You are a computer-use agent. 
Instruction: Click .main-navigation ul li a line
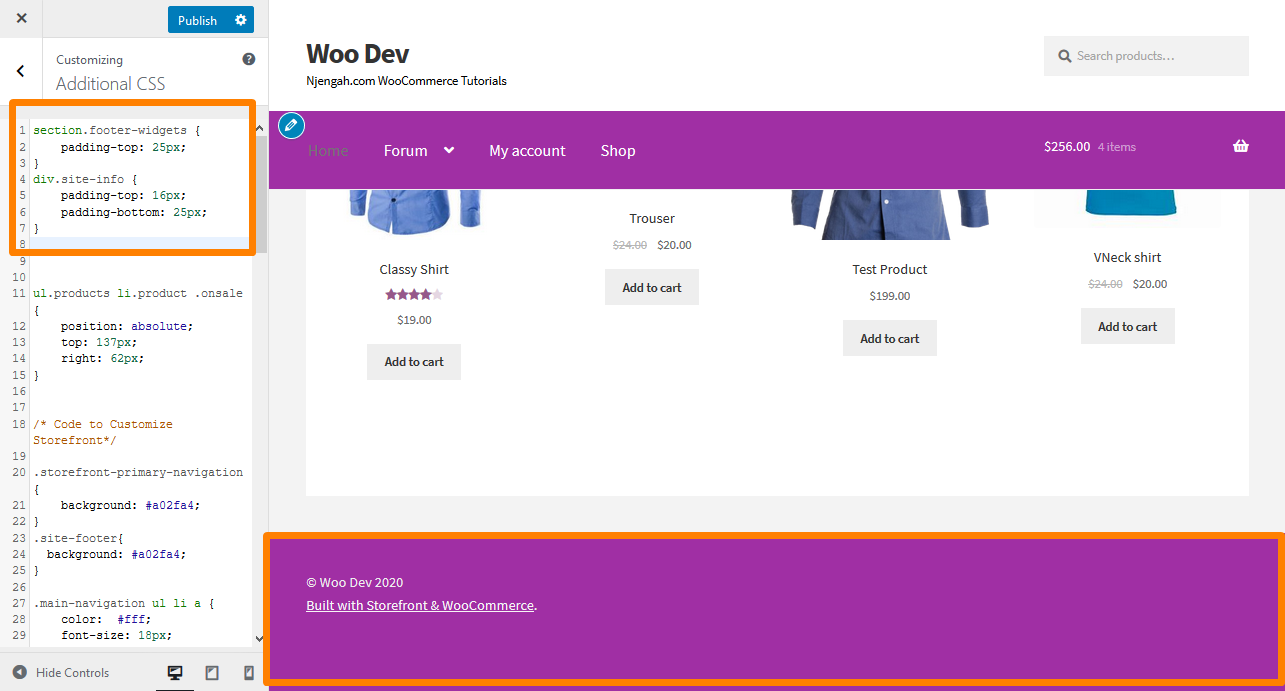click(x=124, y=604)
